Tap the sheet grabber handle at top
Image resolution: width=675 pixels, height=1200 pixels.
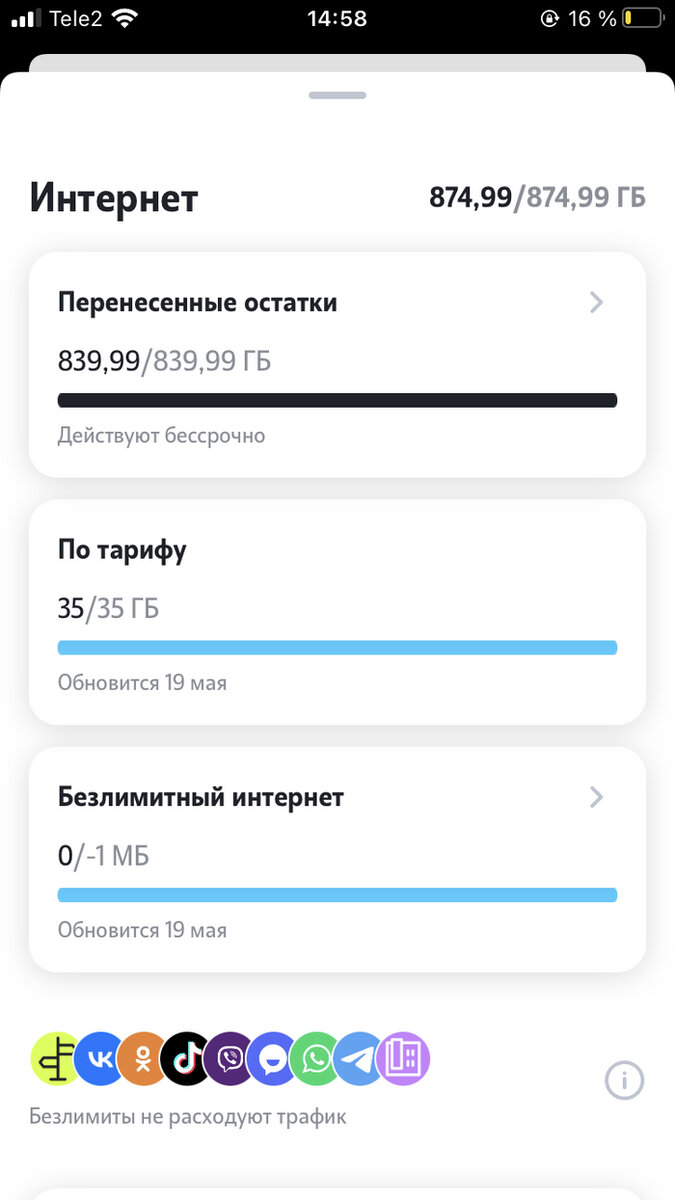(x=337, y=95)
